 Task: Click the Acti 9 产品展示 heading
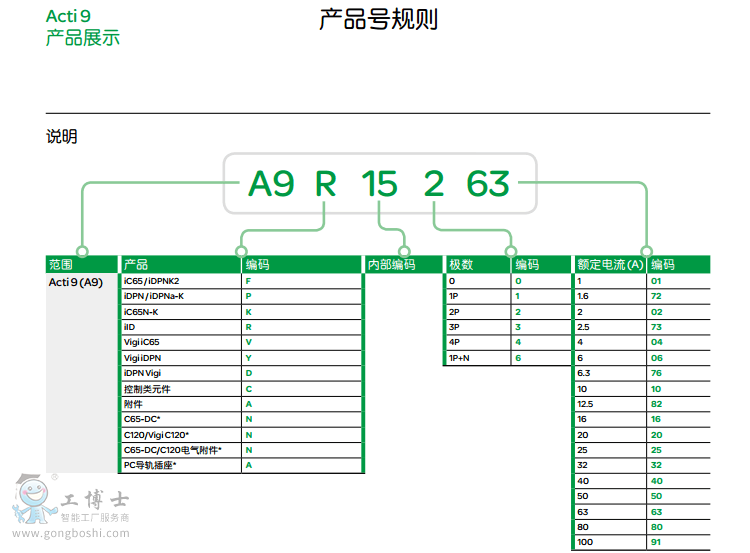(83, 28)
